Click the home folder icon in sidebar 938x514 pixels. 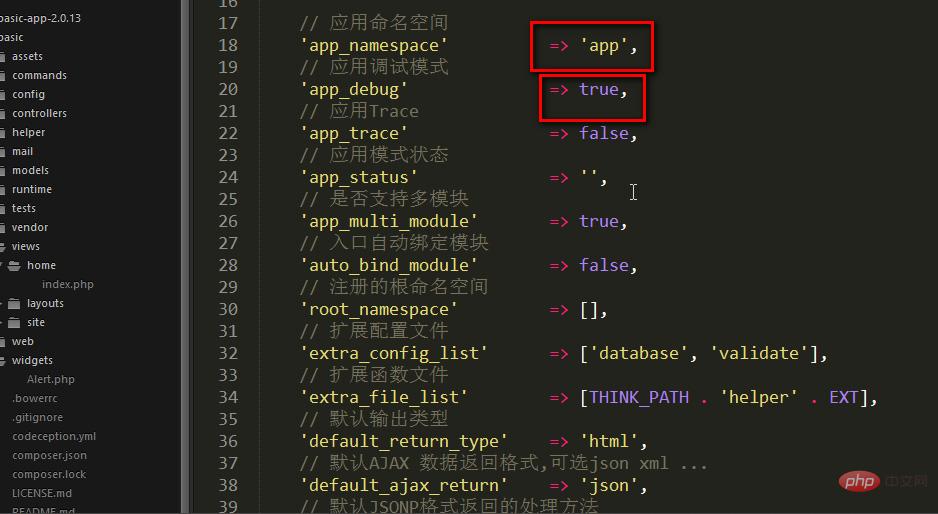coord(15,265)
